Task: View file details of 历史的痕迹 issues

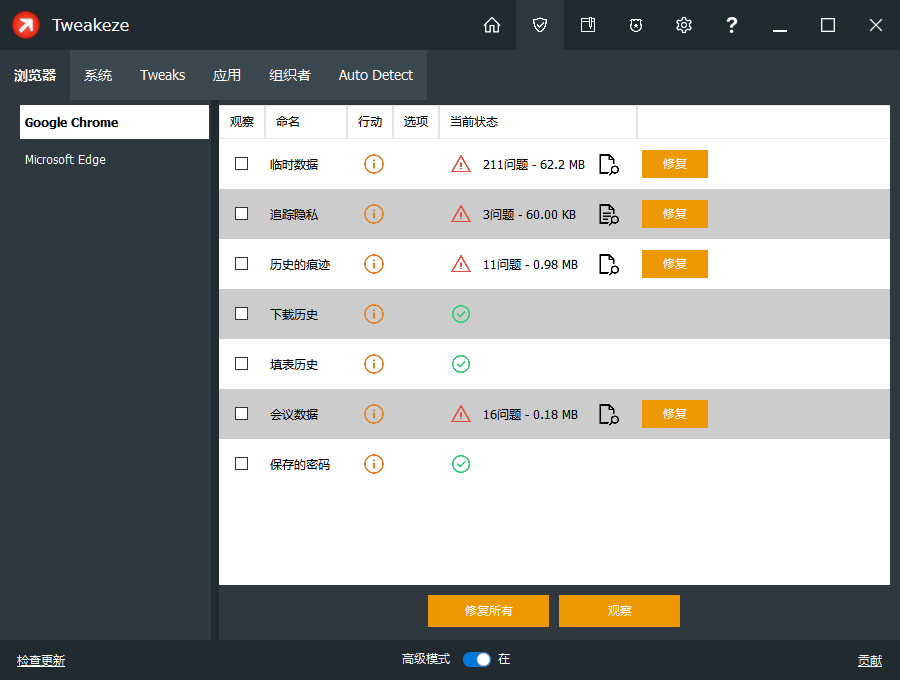Action: pos(609,264)
